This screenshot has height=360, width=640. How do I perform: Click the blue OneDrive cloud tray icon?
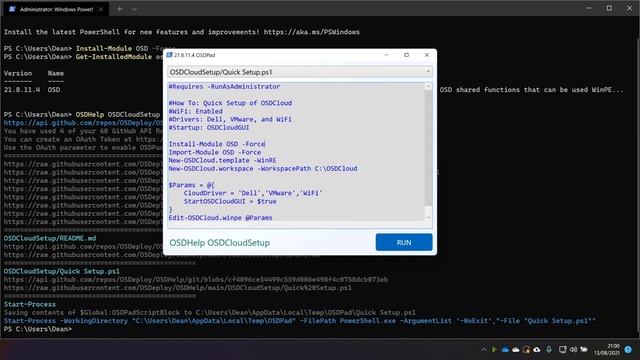click(x=505, y=349)
